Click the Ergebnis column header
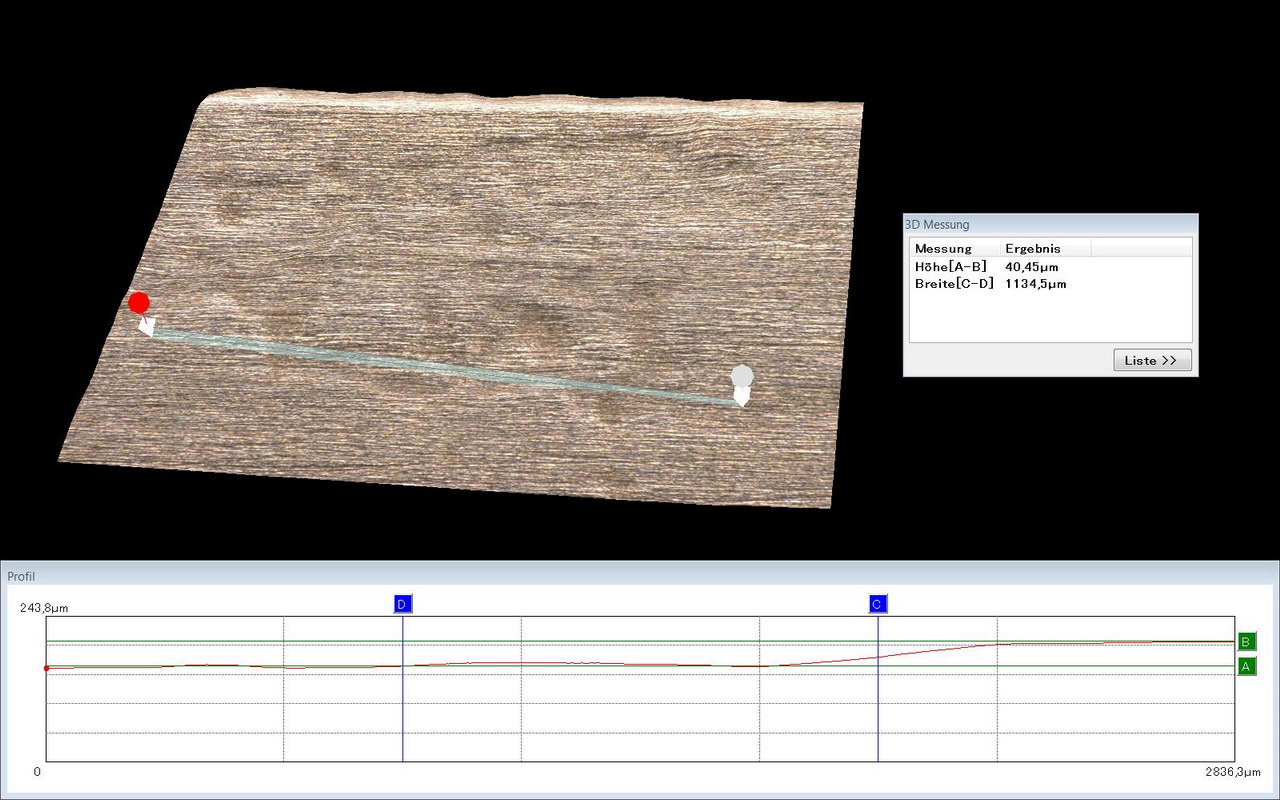 [1033, 248]
